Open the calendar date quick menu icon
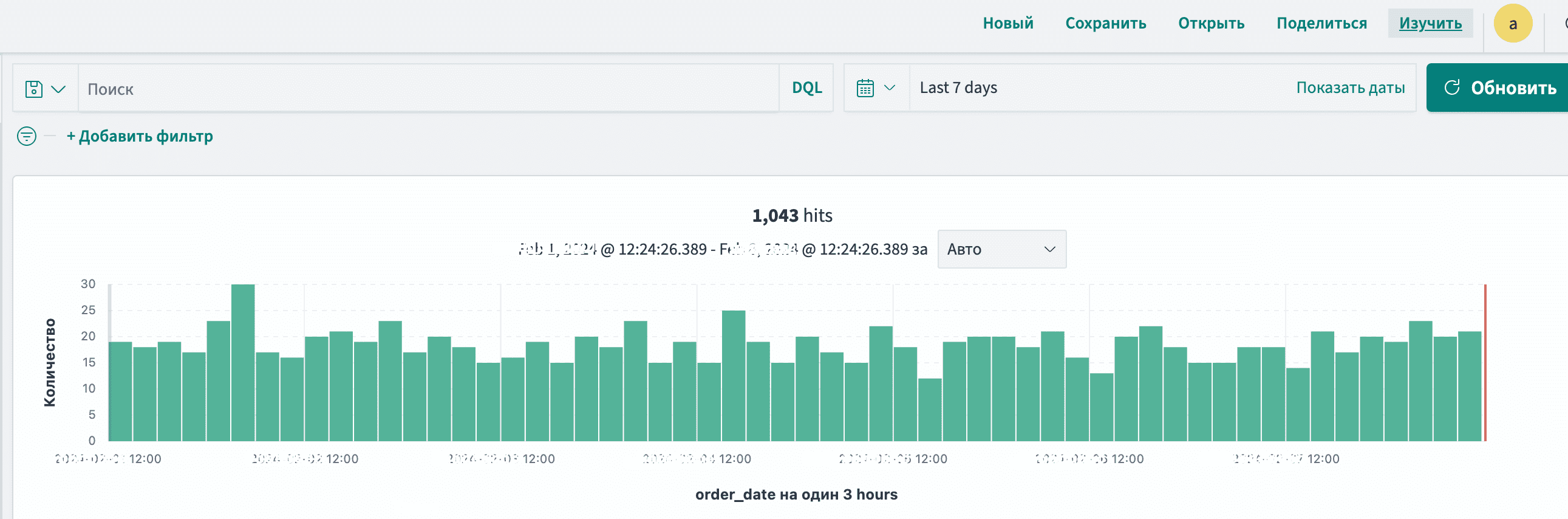 click(x=865, y=88)
